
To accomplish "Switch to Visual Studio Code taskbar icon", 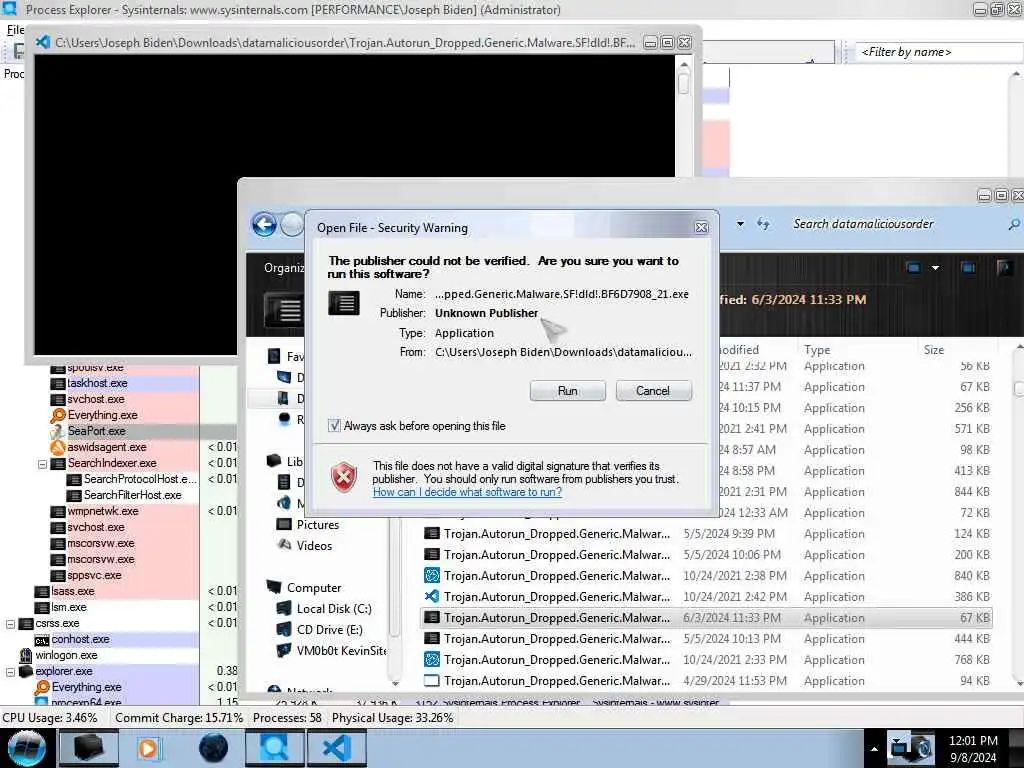I will point(337,748).
